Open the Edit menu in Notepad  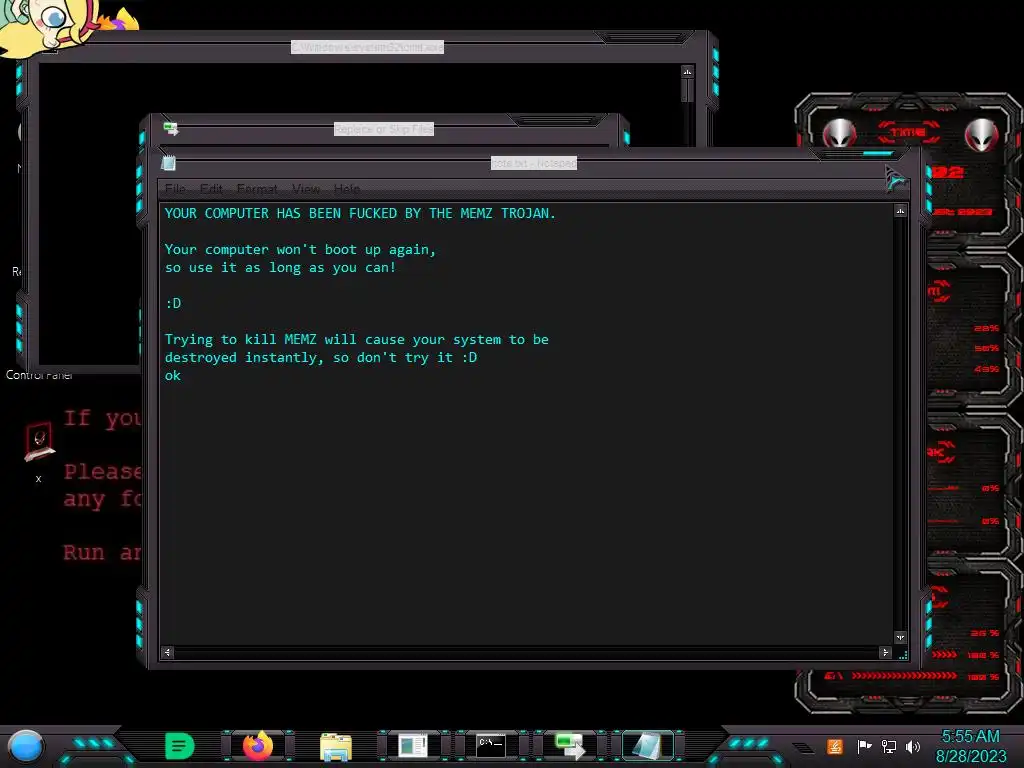pyautogui.click(x=211, y=189)
